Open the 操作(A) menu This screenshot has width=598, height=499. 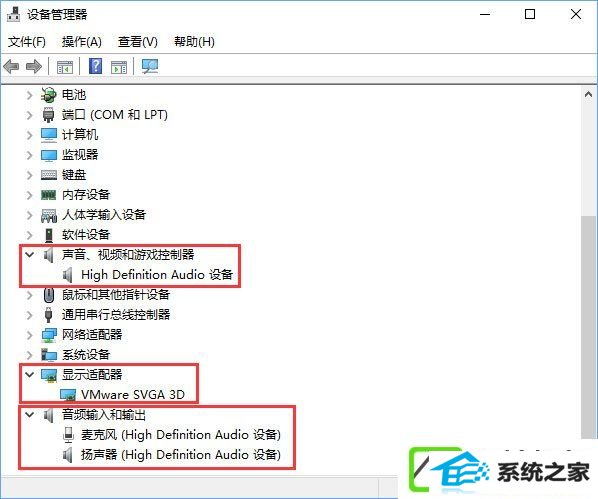click(82, 42)
